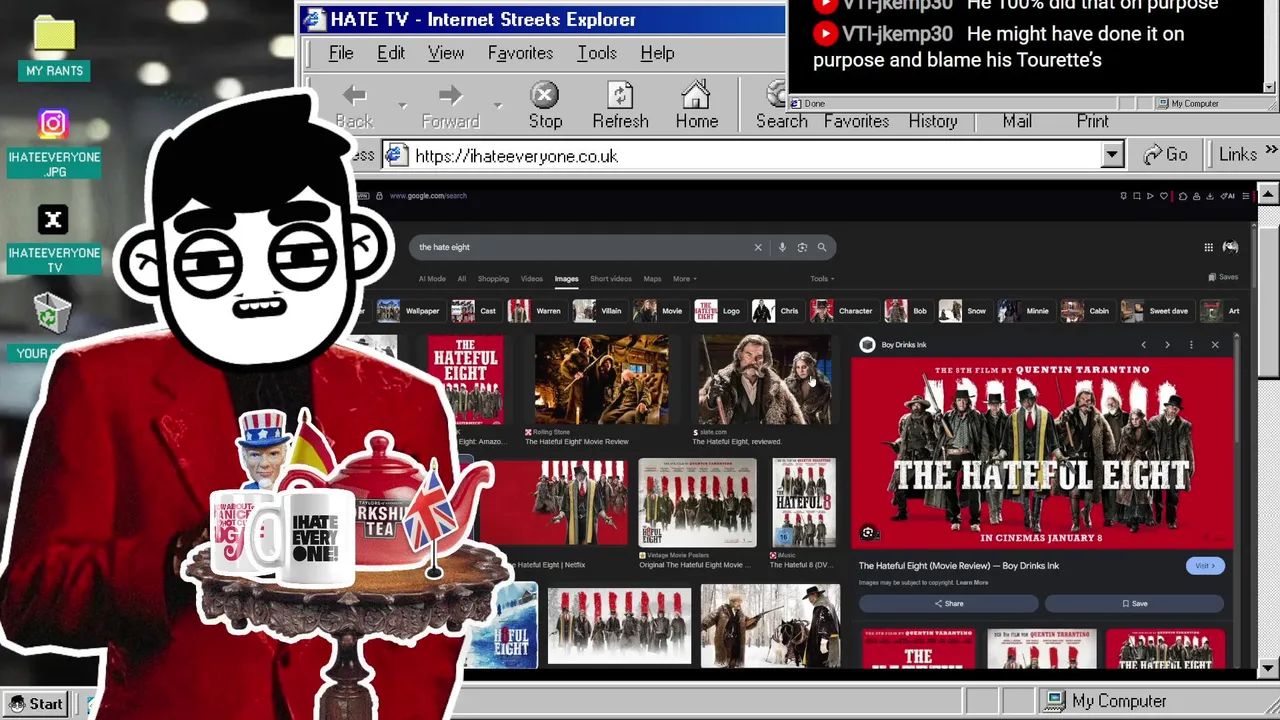Click the Explorer window scroll down arrow
The height and width of the screenshot is (720, 1280).
click(1268, 668)
